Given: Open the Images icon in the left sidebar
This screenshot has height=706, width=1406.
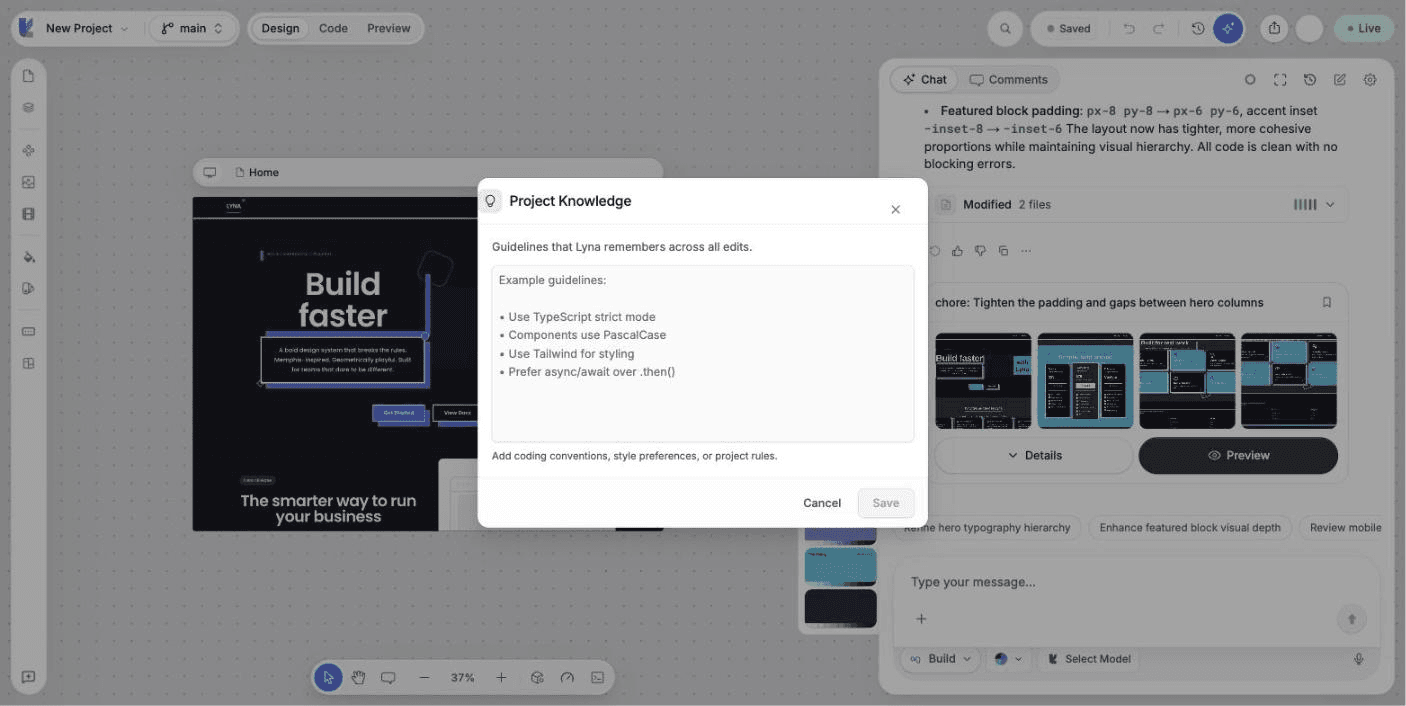Looking at the screenshot, I should tap(28, 182).
